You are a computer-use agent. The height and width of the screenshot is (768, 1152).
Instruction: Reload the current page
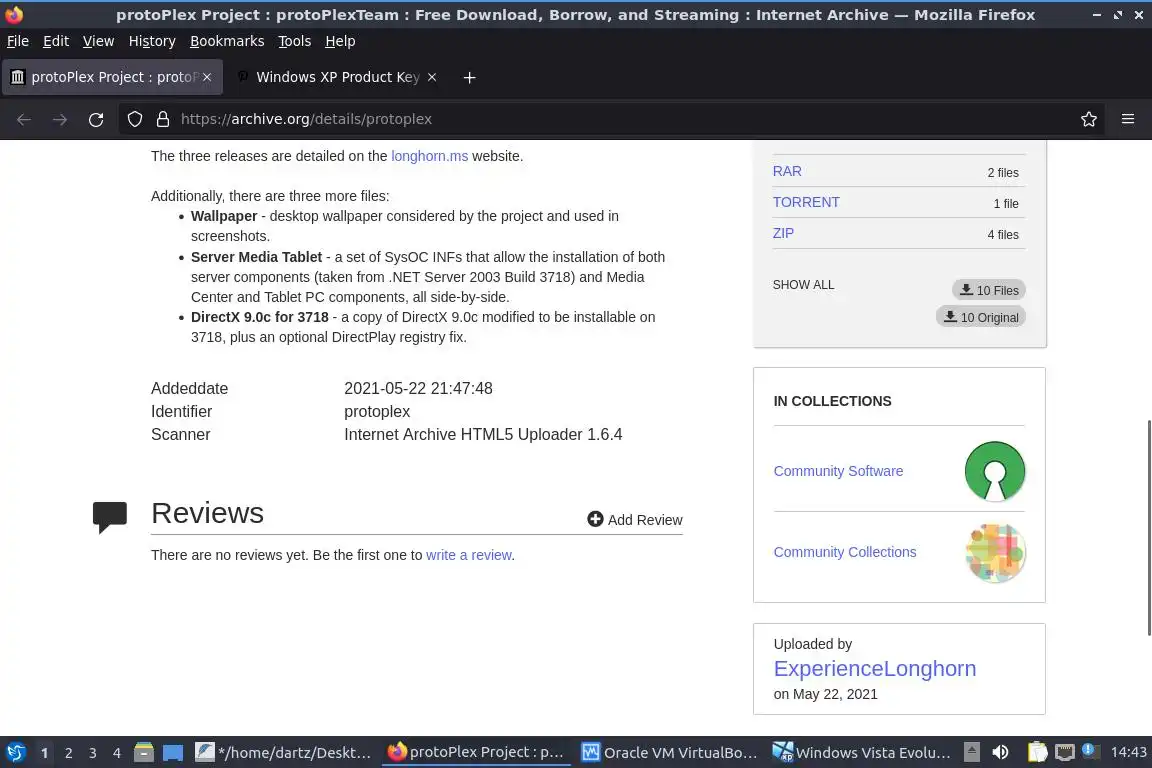click(x=96, y=119)
